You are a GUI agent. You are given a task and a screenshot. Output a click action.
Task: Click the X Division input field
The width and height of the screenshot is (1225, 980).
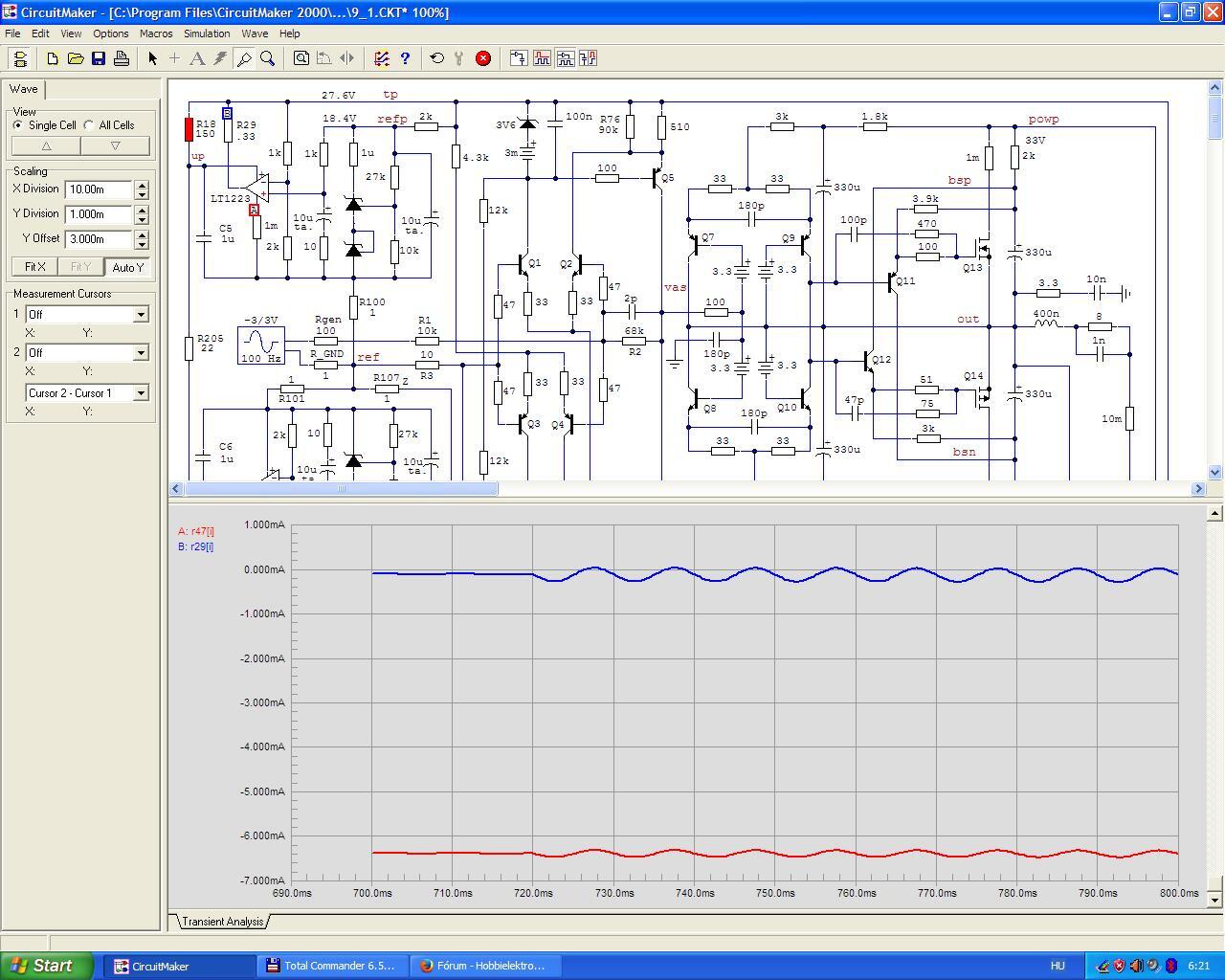coord(99,189)
